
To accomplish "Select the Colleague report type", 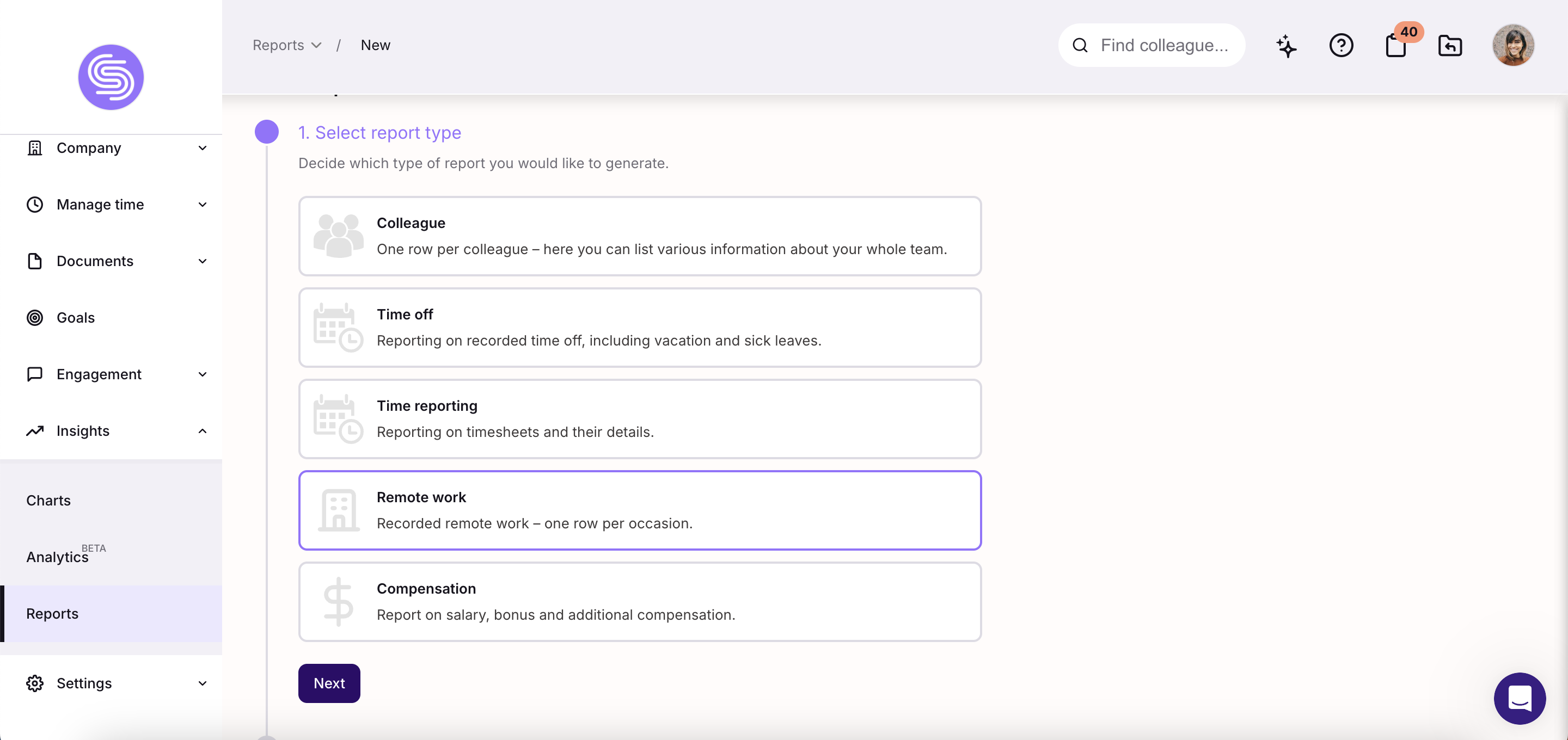I will [640, 236].
